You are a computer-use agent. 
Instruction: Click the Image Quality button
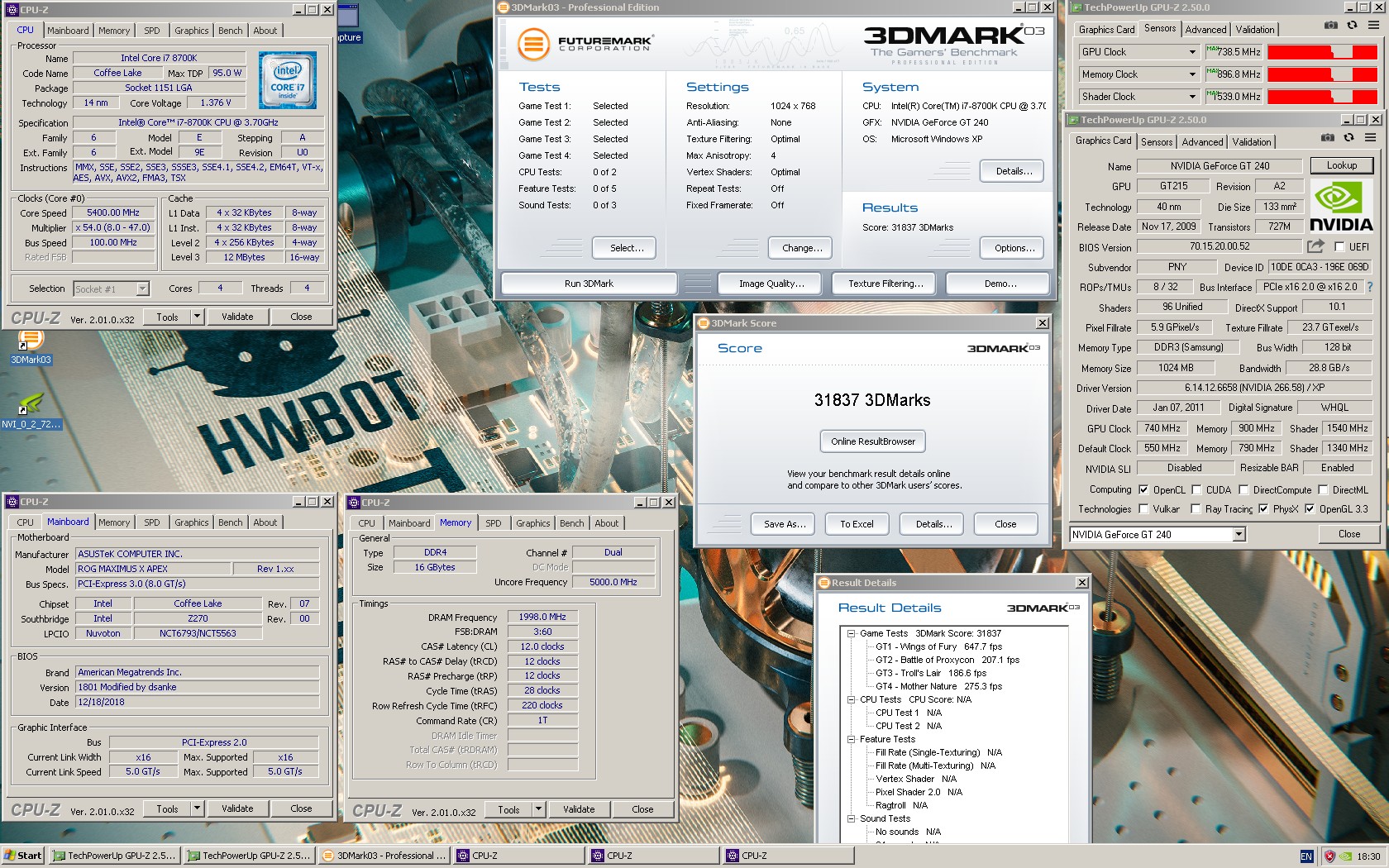pyautogui.click(x=771, y=284)
